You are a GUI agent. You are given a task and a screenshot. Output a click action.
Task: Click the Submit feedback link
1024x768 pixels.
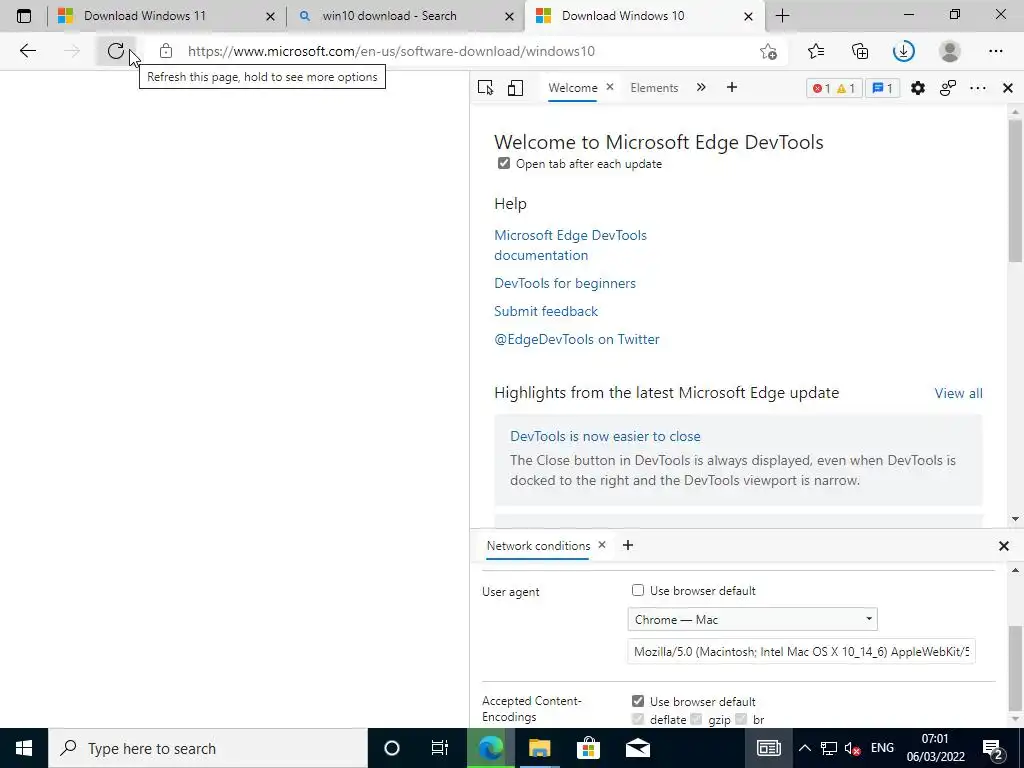[545, 311]
